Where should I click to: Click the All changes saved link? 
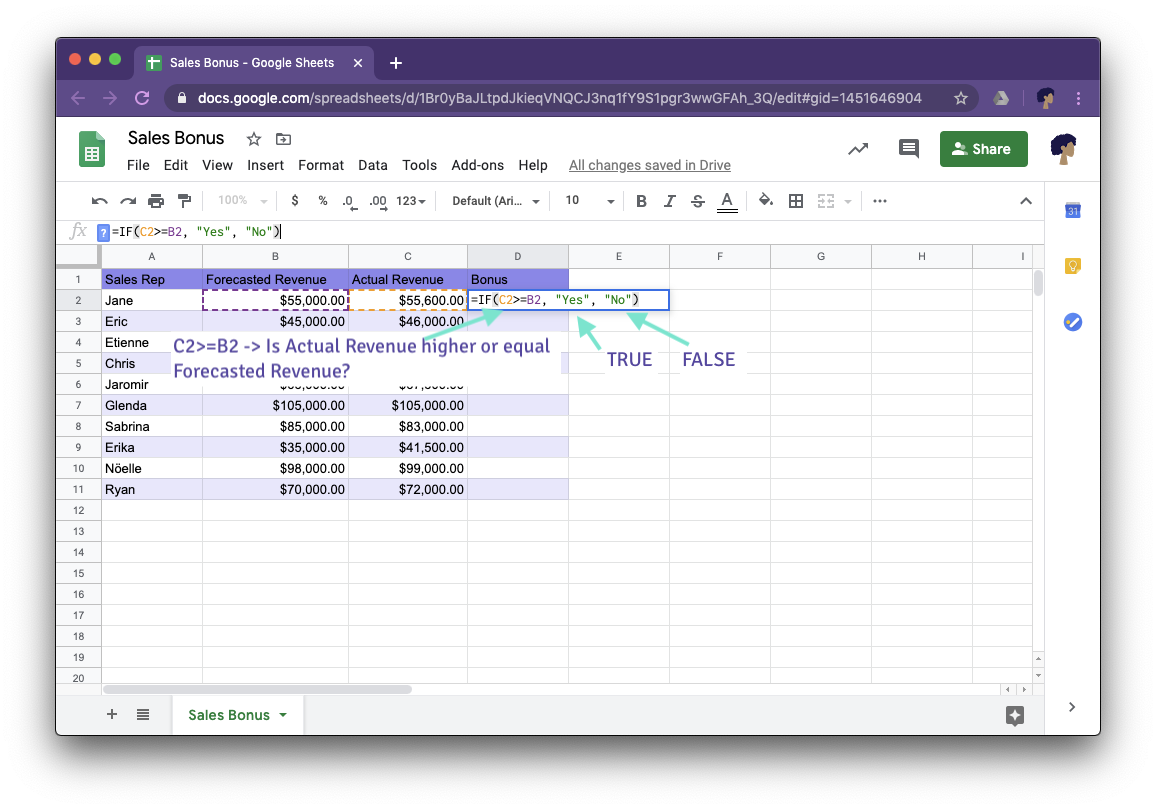649,165
